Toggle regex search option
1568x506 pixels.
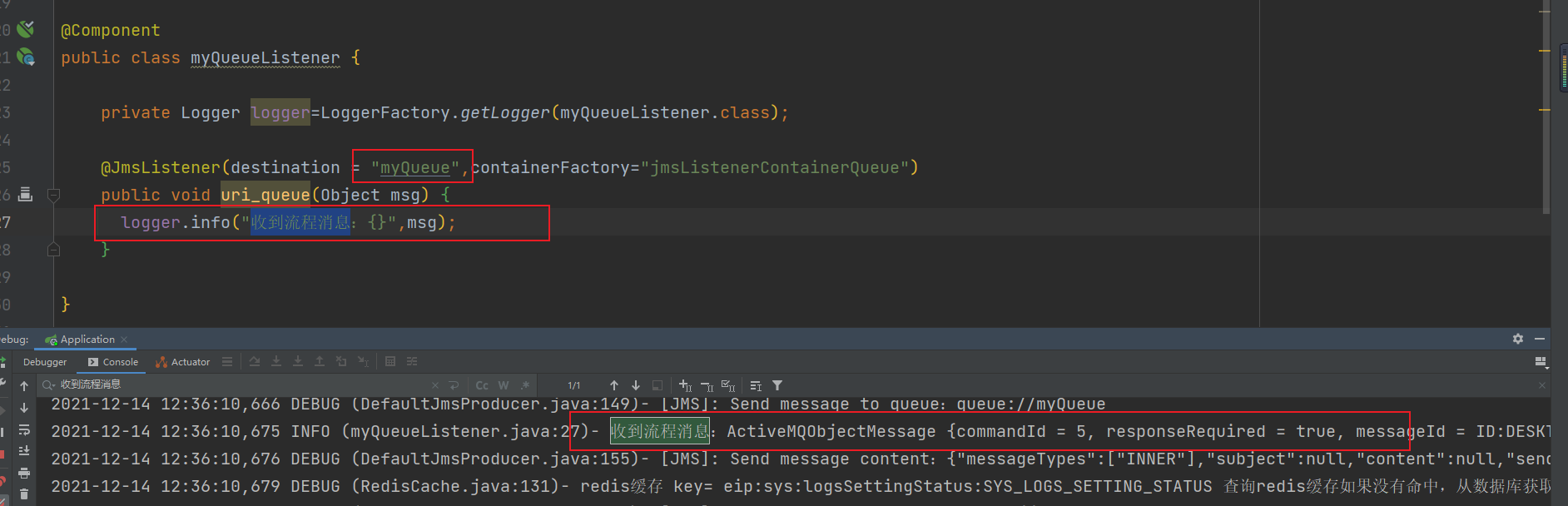click(525, 385)
